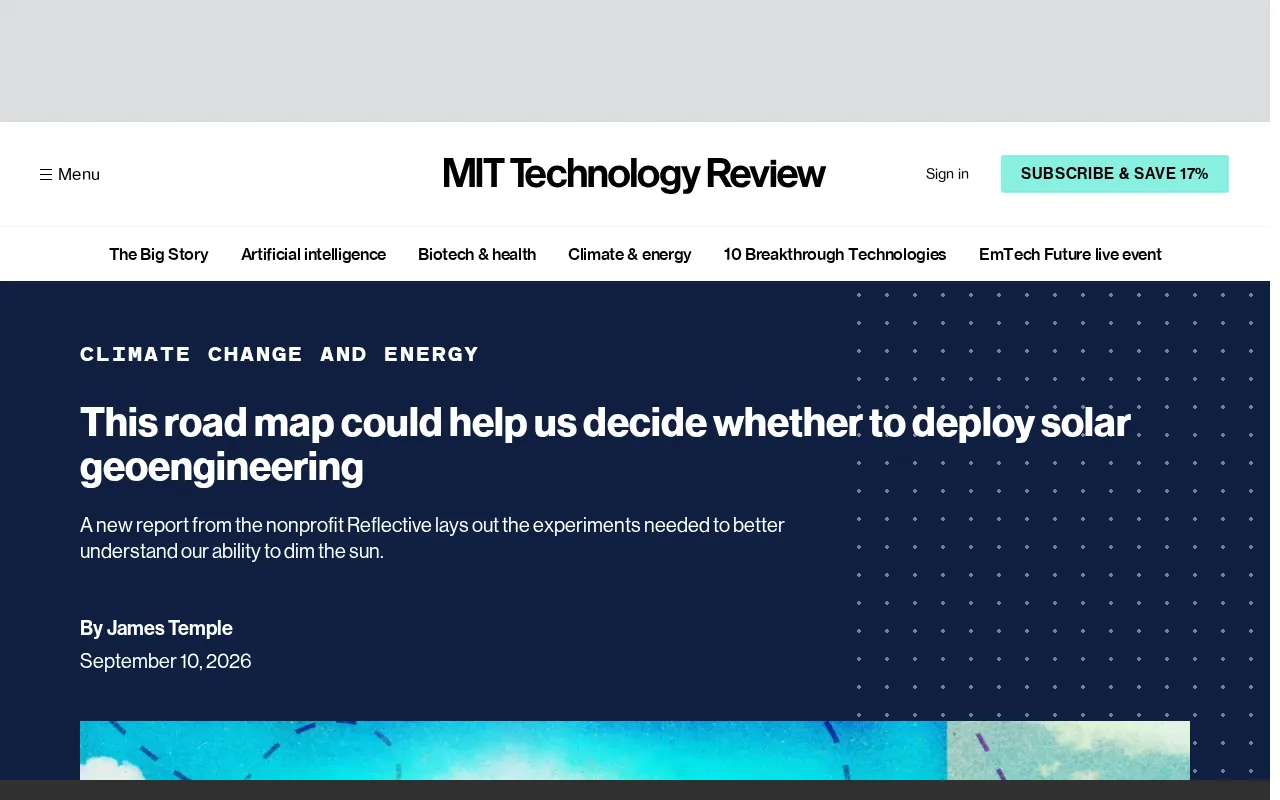Open EmTech Future live event link
Image resolution: width=1280 pixels, height=800 pixels.
(x=1070, y=254)
